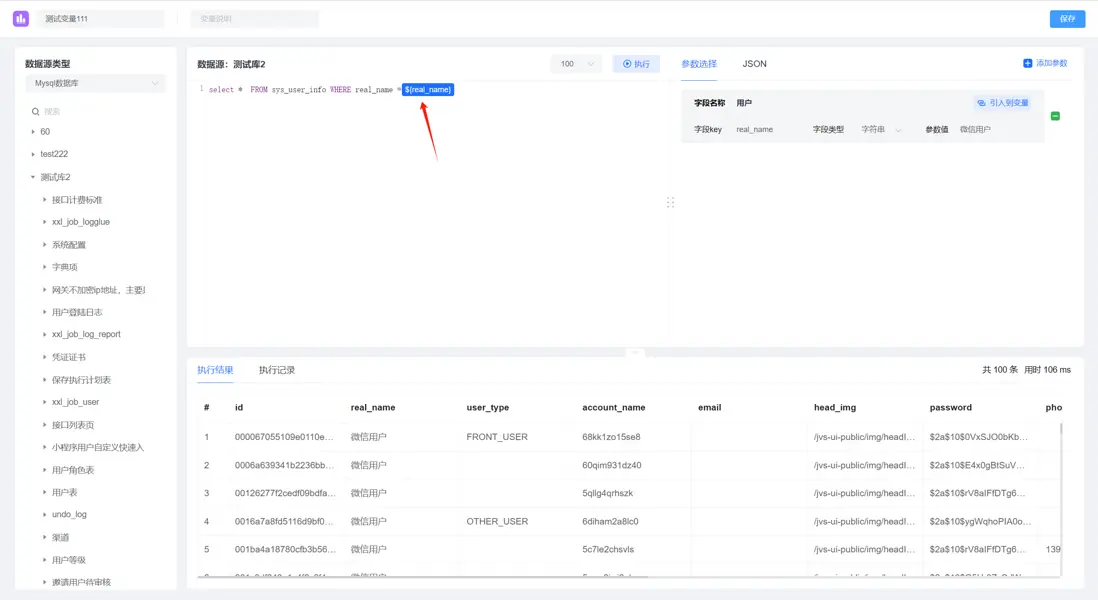This screenshot has height=600, width=1098.
Task: Click the magnifier search icon
Action: (35, 111)
